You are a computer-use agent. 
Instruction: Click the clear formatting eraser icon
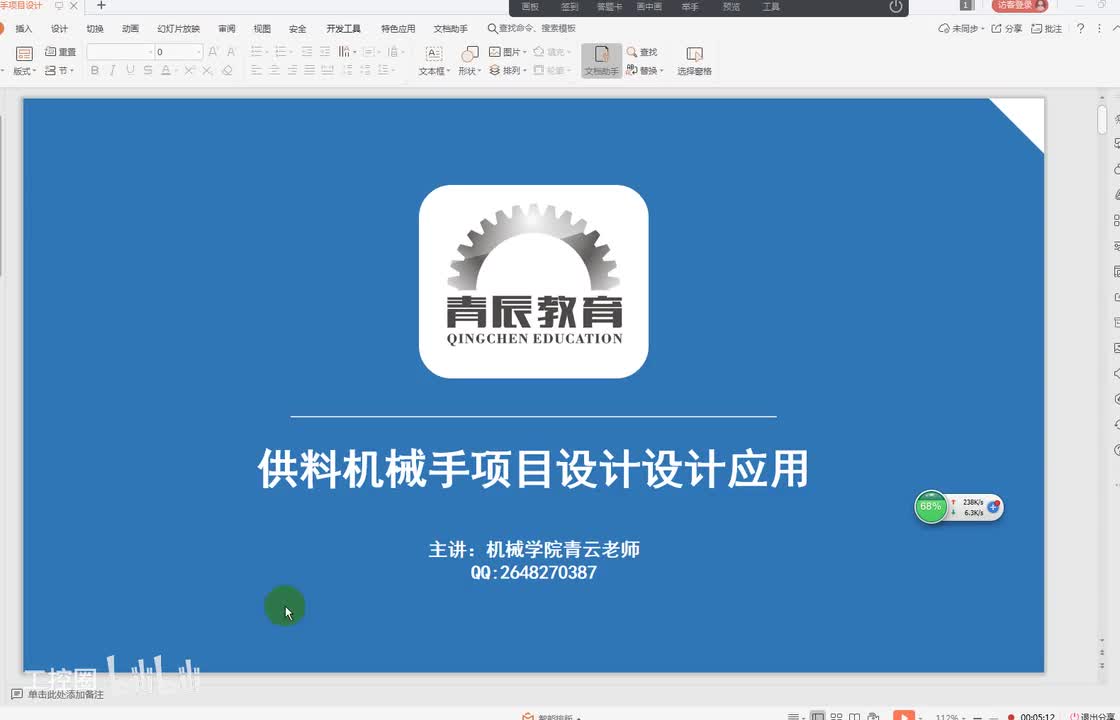click(227, 70)
